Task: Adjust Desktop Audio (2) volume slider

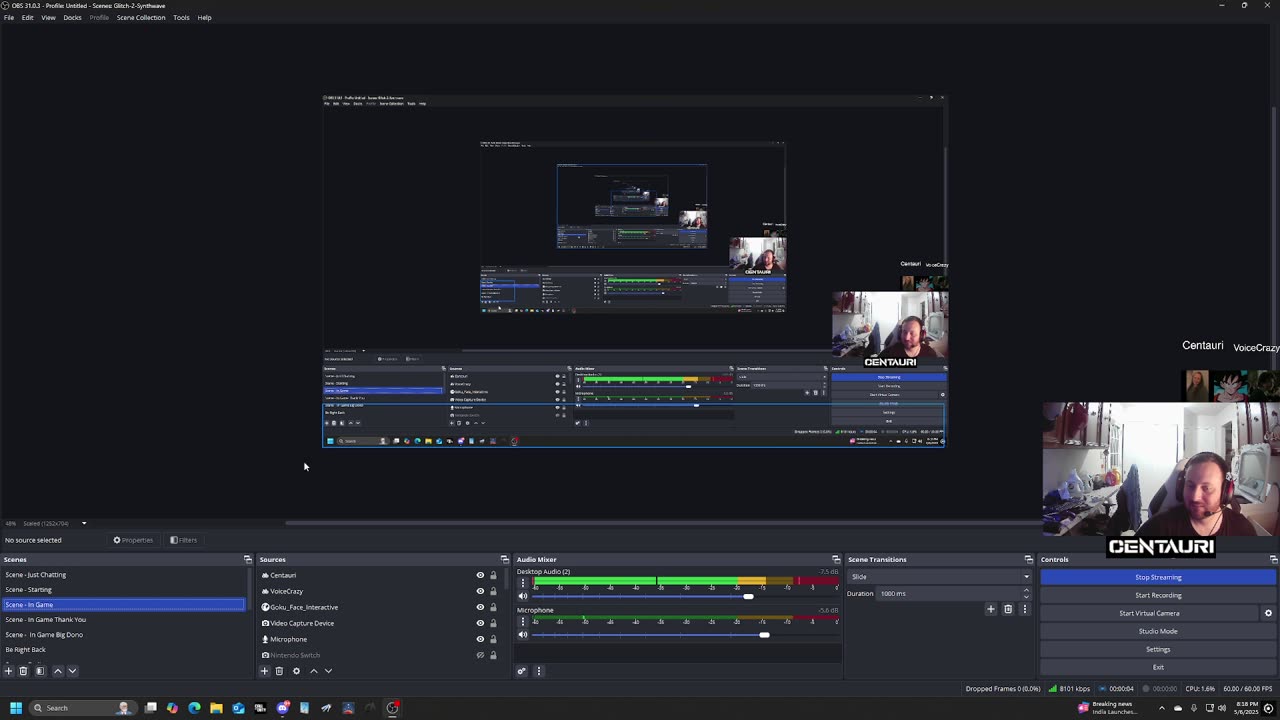Action: click(x=748, y=596)
